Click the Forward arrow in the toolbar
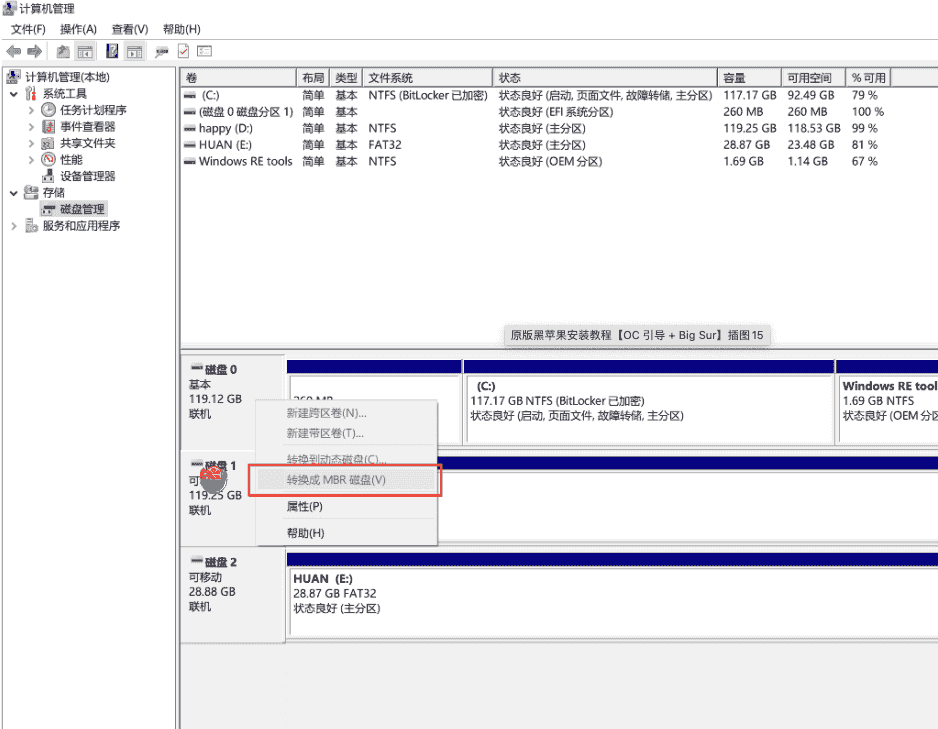938x729 pixels. [35, 51]
